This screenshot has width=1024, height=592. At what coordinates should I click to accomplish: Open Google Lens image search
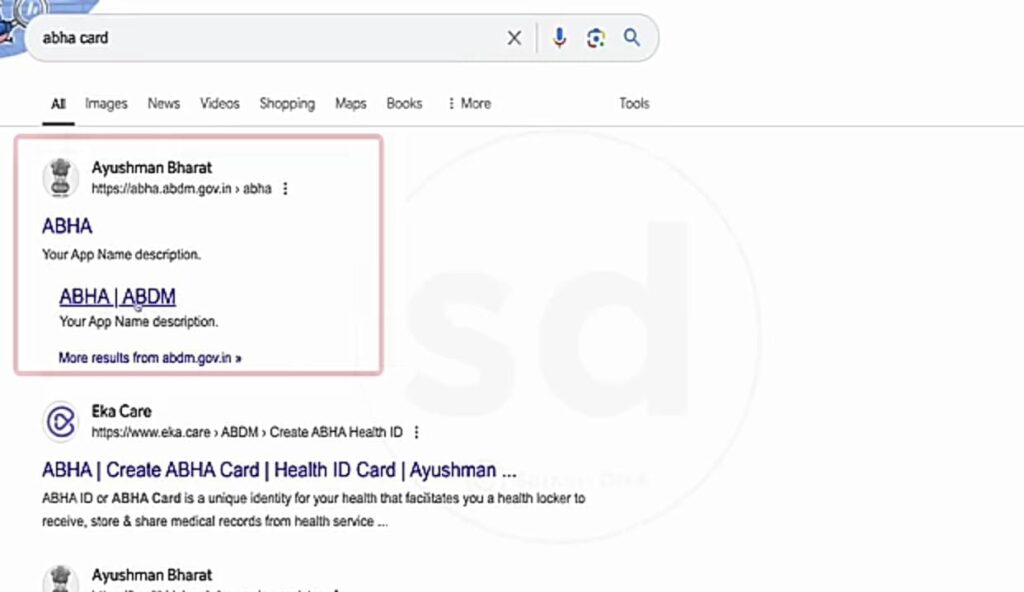[x=596, y=38]
